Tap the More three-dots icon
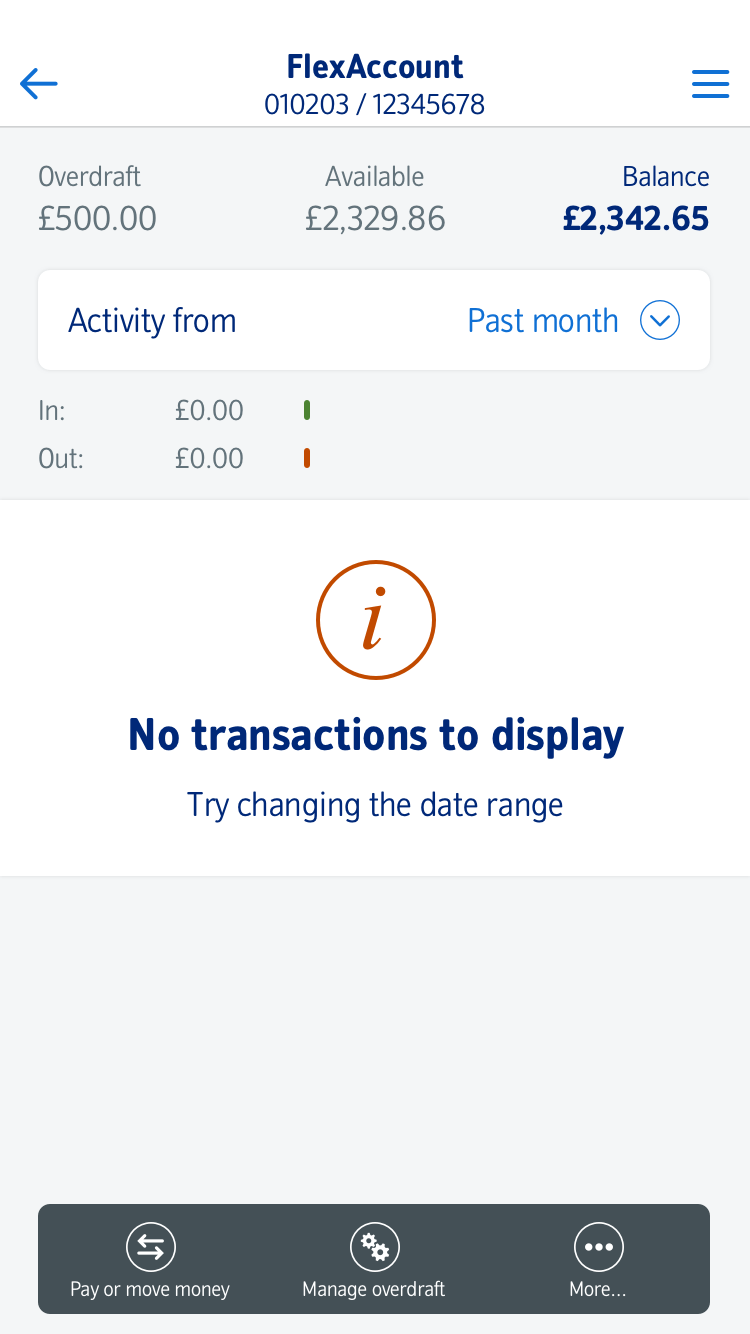 (598, 1247)
